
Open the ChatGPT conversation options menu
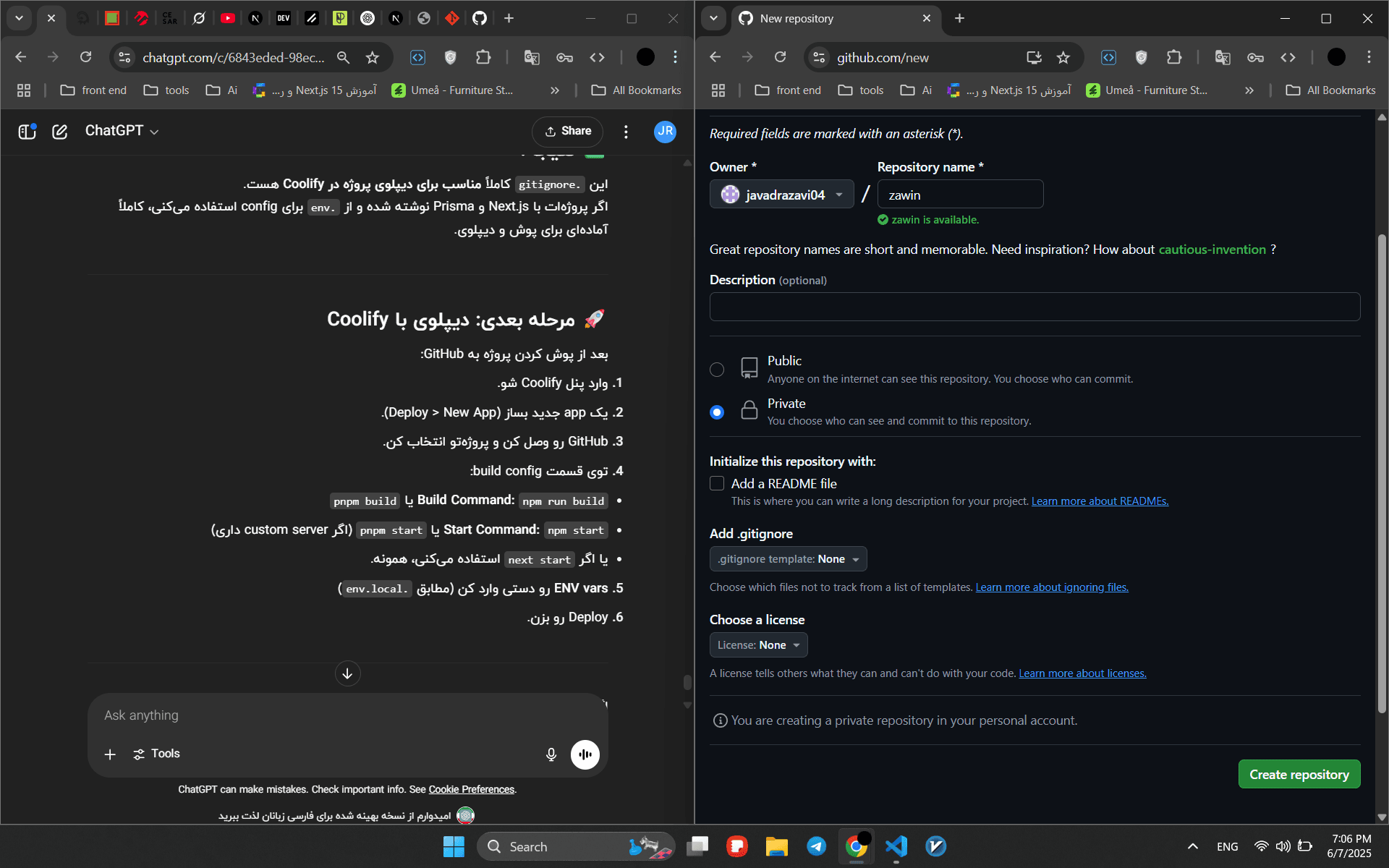click(626, 131)
